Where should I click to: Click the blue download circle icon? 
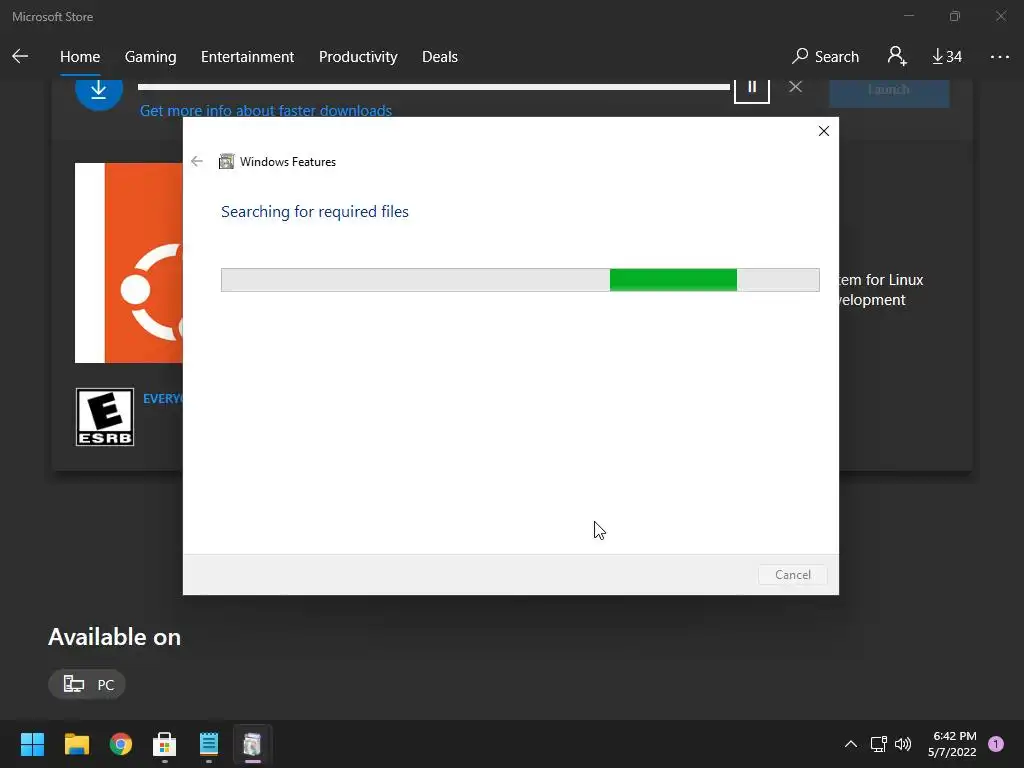click(x=99, y=91)
